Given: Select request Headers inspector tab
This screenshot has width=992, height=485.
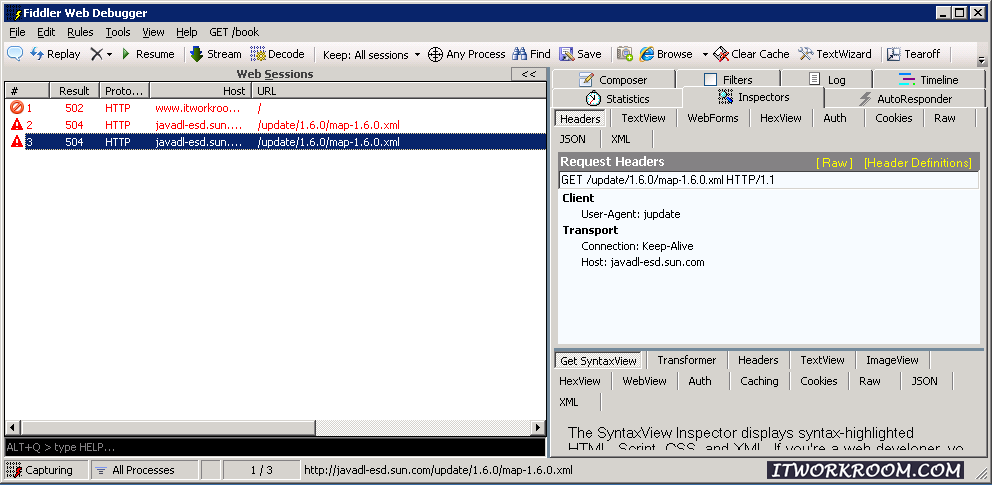Looking at the screenshot, I should [580, 118].
